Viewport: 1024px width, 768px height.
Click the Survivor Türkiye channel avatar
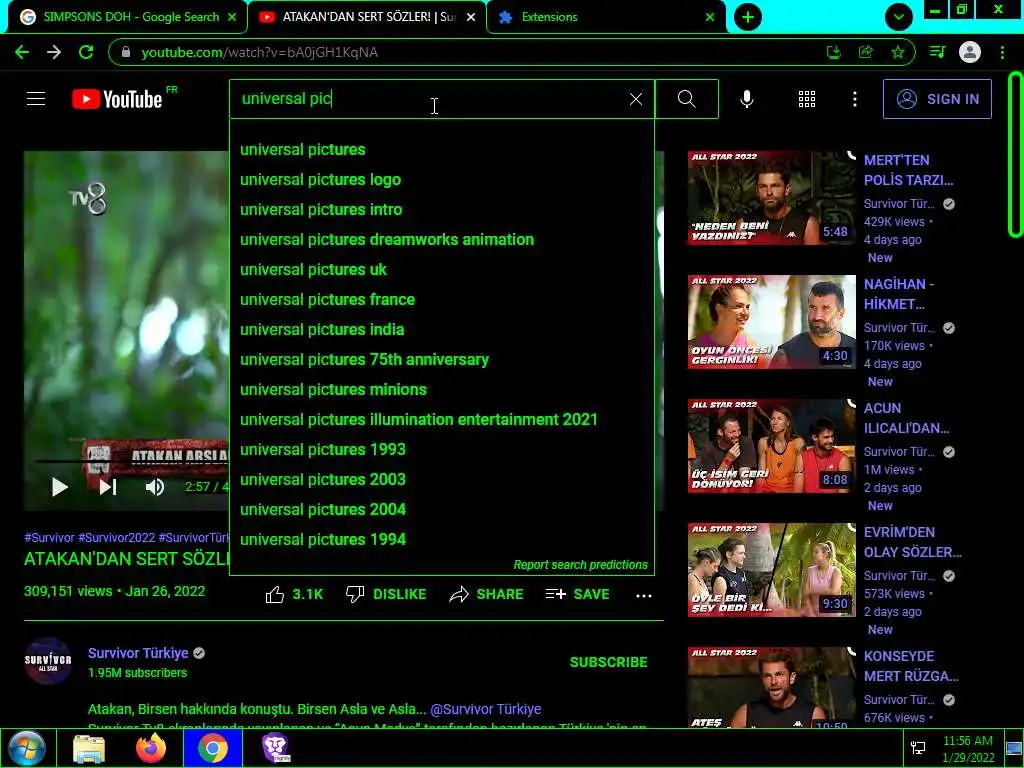[x=48, y=661]
